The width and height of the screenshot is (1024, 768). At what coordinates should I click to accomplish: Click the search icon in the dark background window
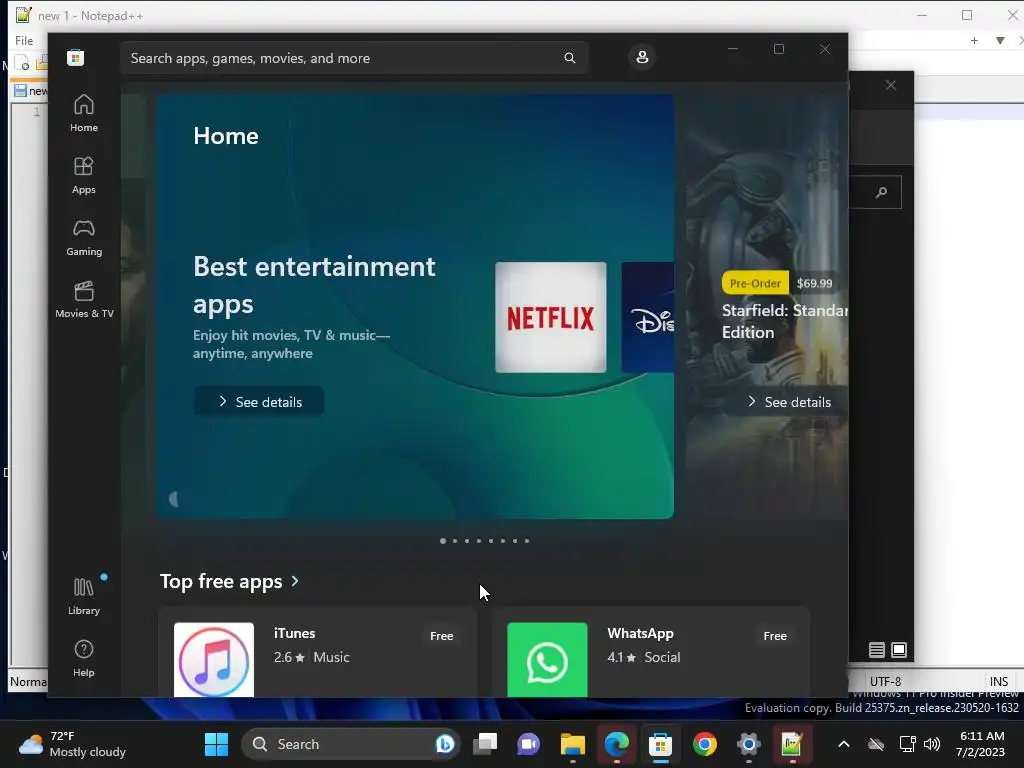882,192
